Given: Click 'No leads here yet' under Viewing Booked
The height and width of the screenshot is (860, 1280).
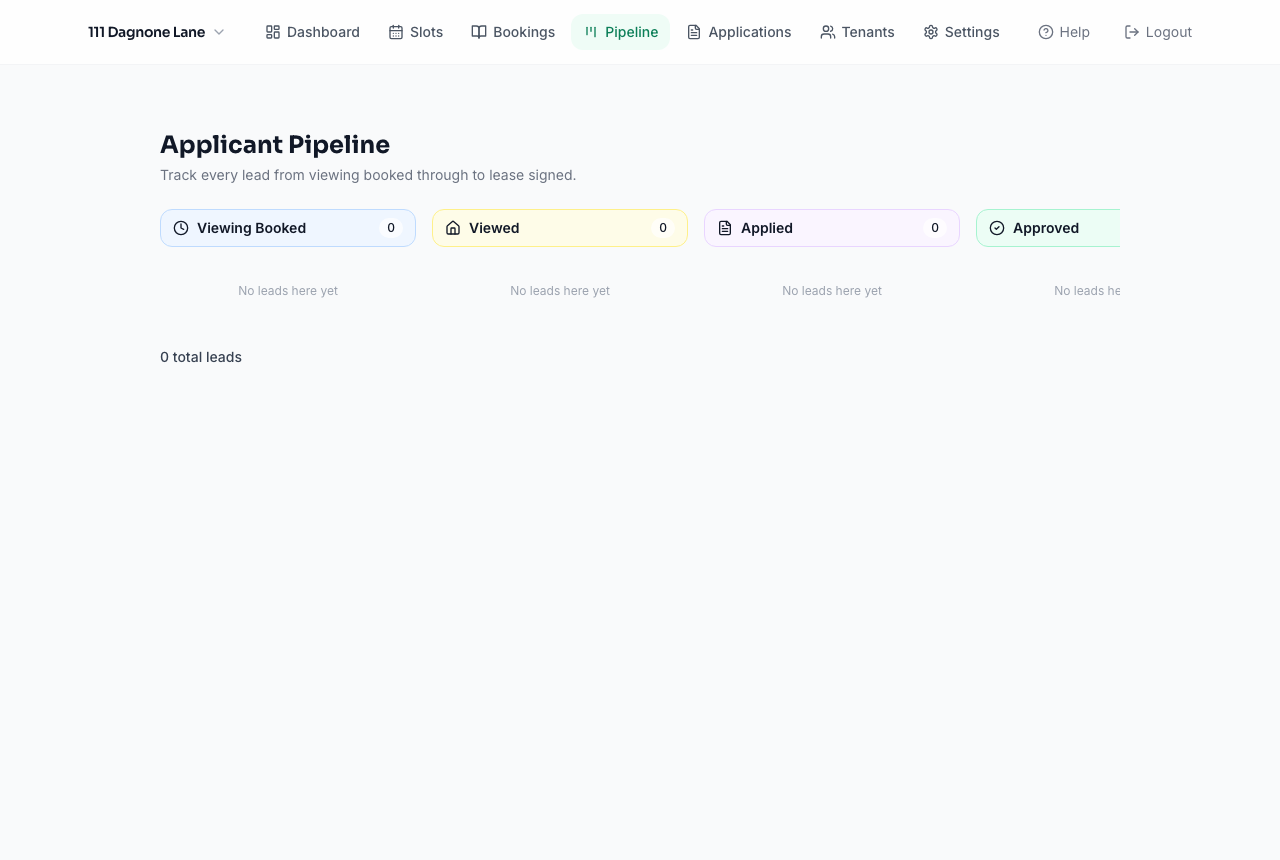Looking at the screenshot, I should pyautogui.click(x=288, y=291).
